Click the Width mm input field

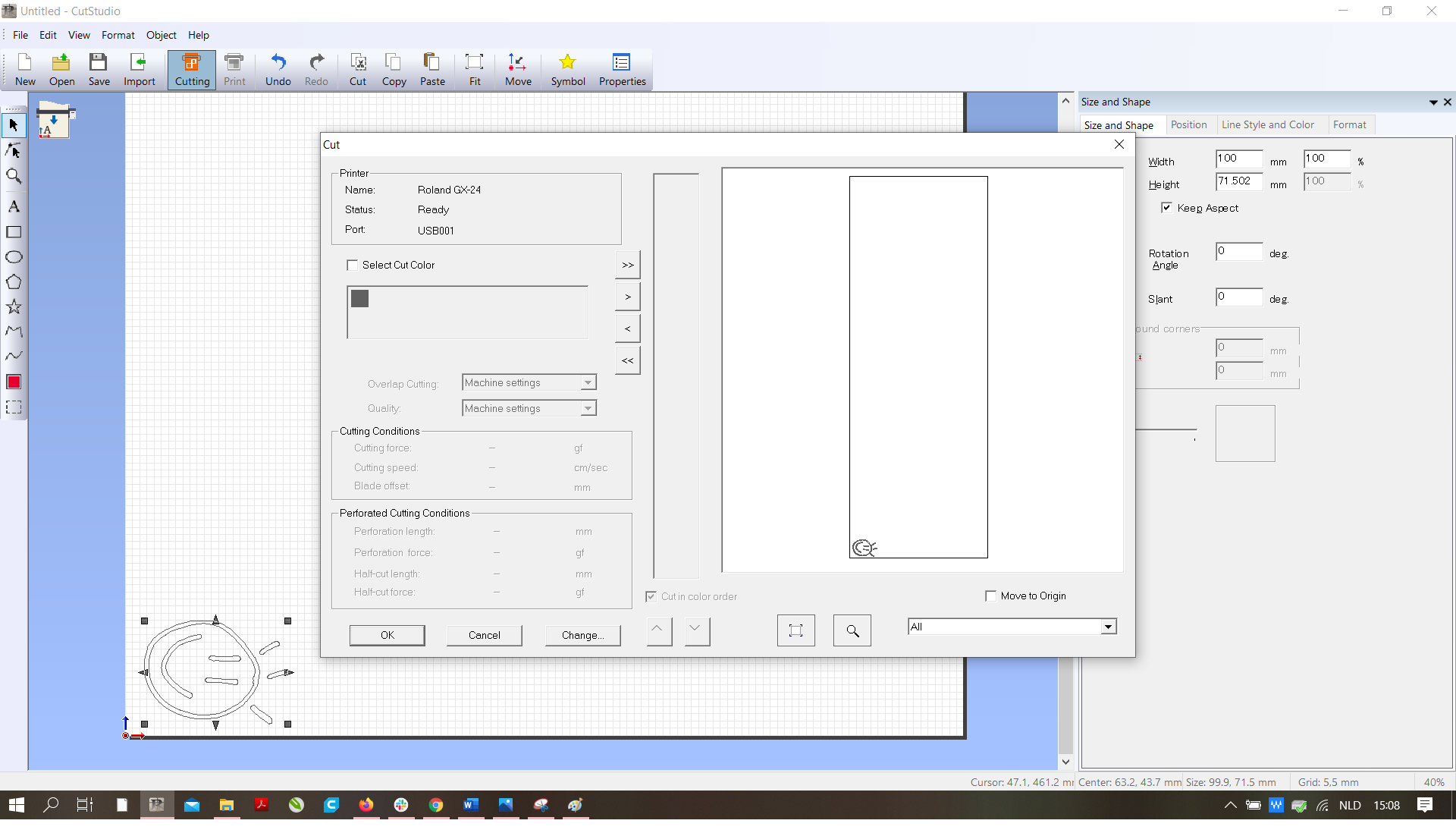(1239, 159)
